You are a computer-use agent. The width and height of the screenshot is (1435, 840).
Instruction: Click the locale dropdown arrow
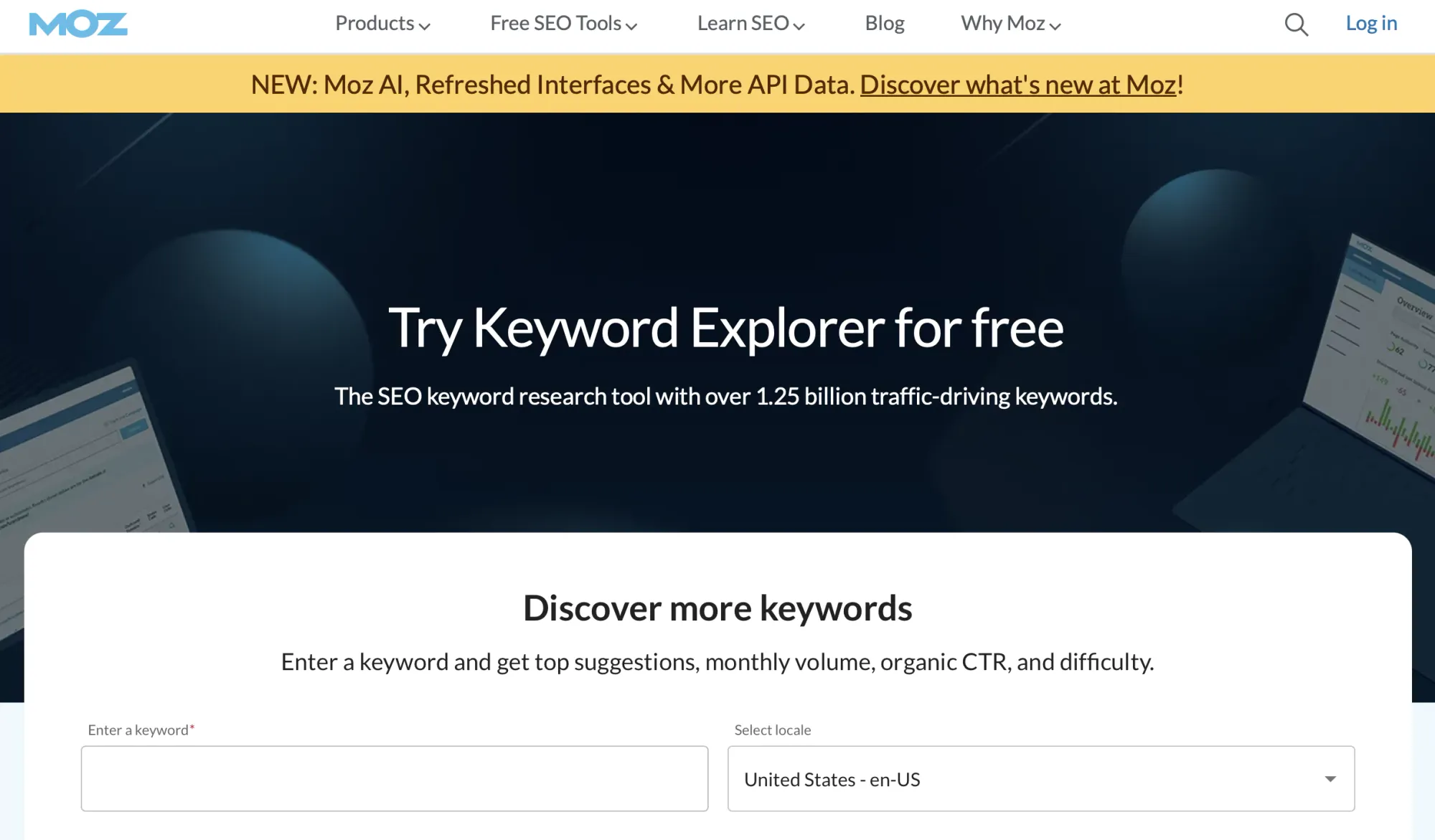click(x=1331, y=778)
